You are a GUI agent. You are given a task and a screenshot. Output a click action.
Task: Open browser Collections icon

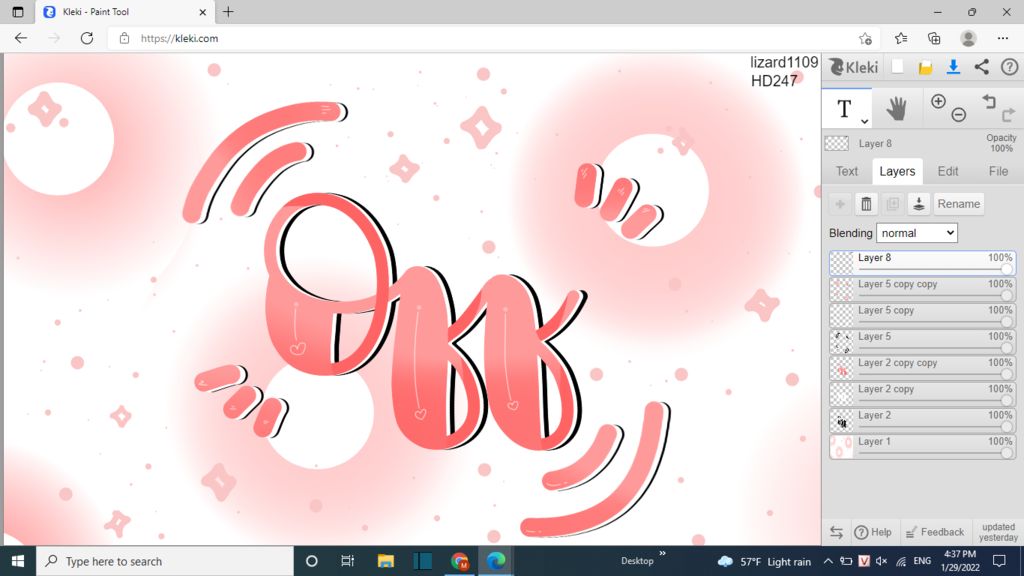(x=934, y=39)
